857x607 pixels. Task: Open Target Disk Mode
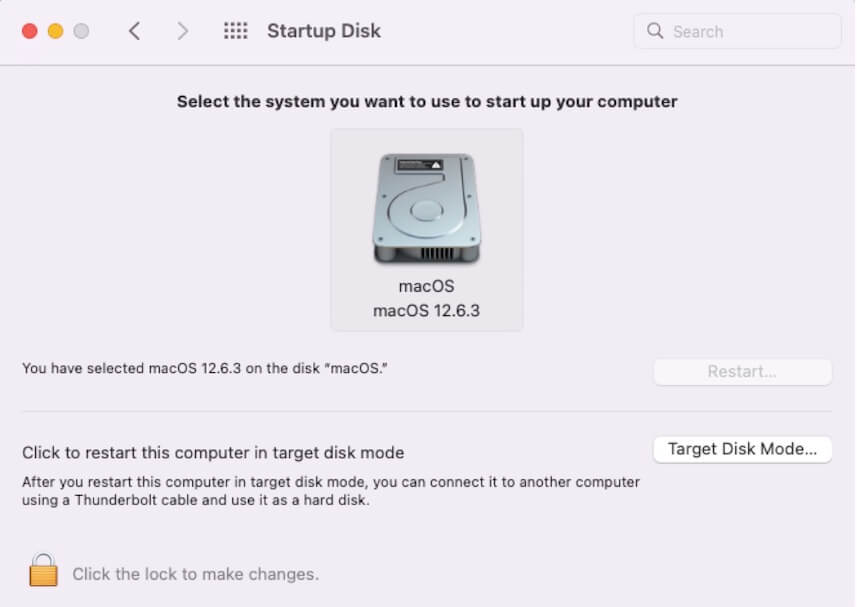tap(742, 450)
